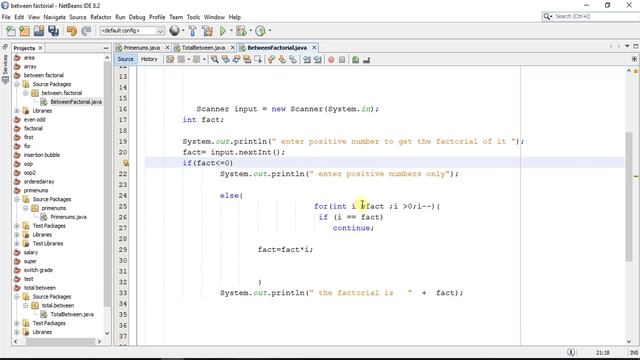Minimize the Projects panel

click(106, 48)
